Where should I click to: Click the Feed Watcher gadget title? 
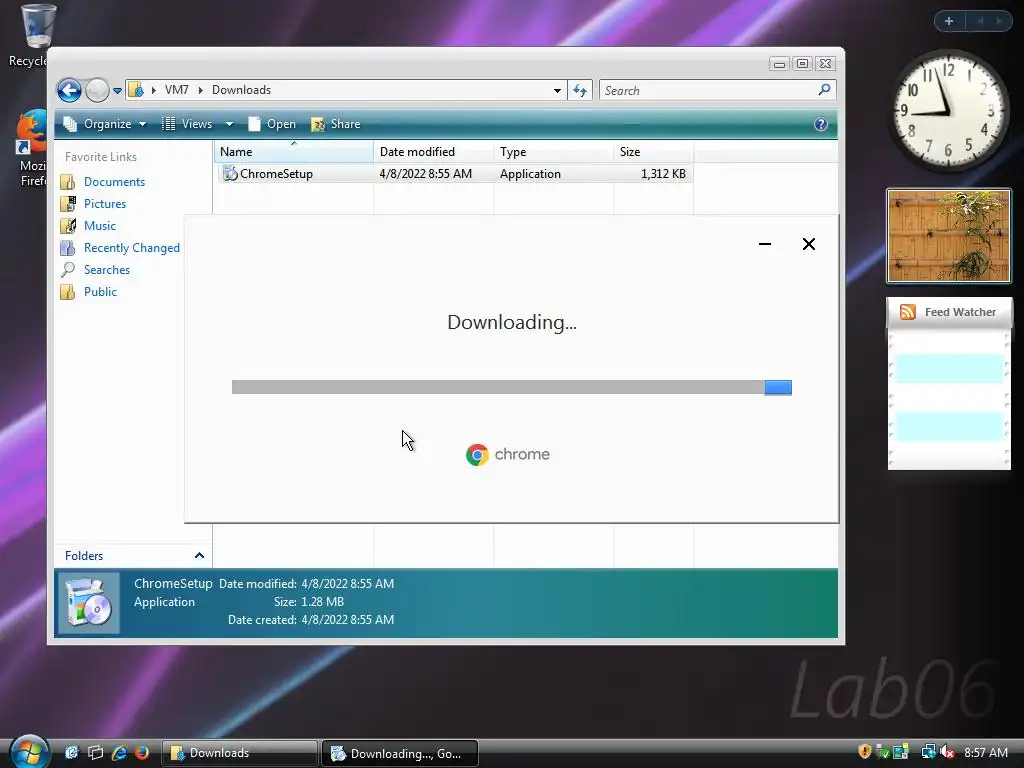(960, 312)
